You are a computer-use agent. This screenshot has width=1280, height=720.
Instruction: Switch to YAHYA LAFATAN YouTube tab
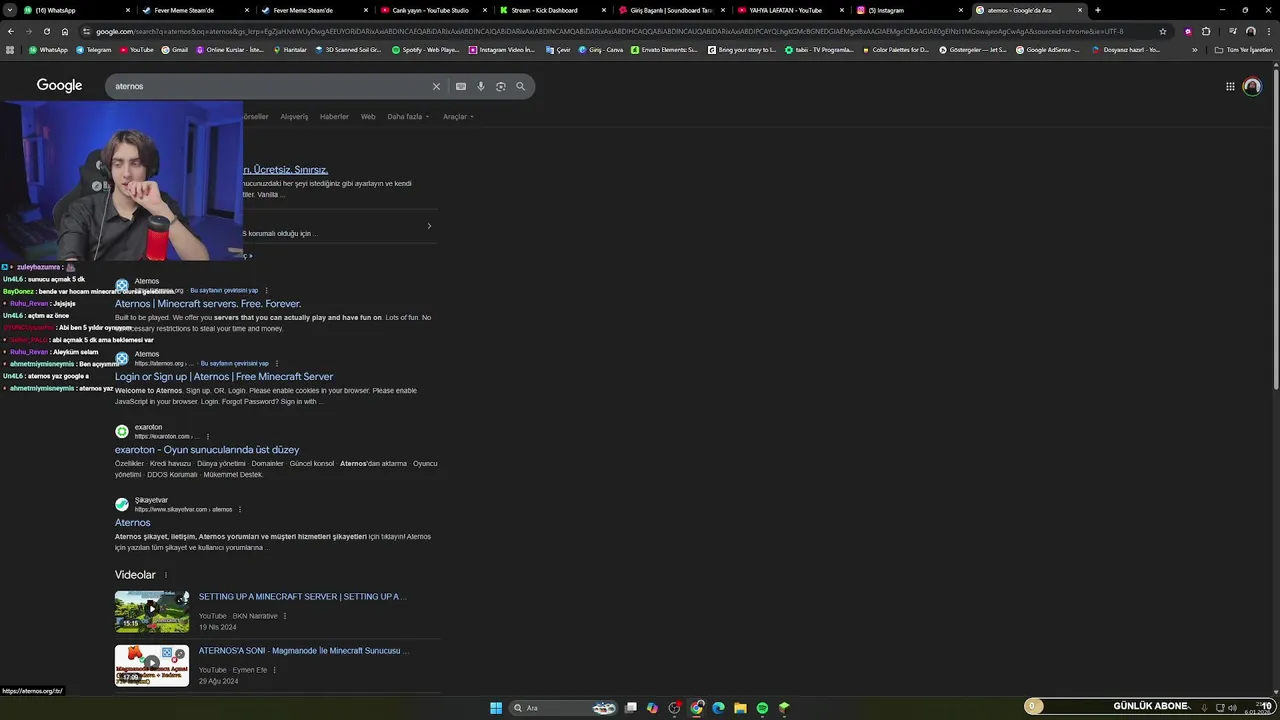(790, 10)
